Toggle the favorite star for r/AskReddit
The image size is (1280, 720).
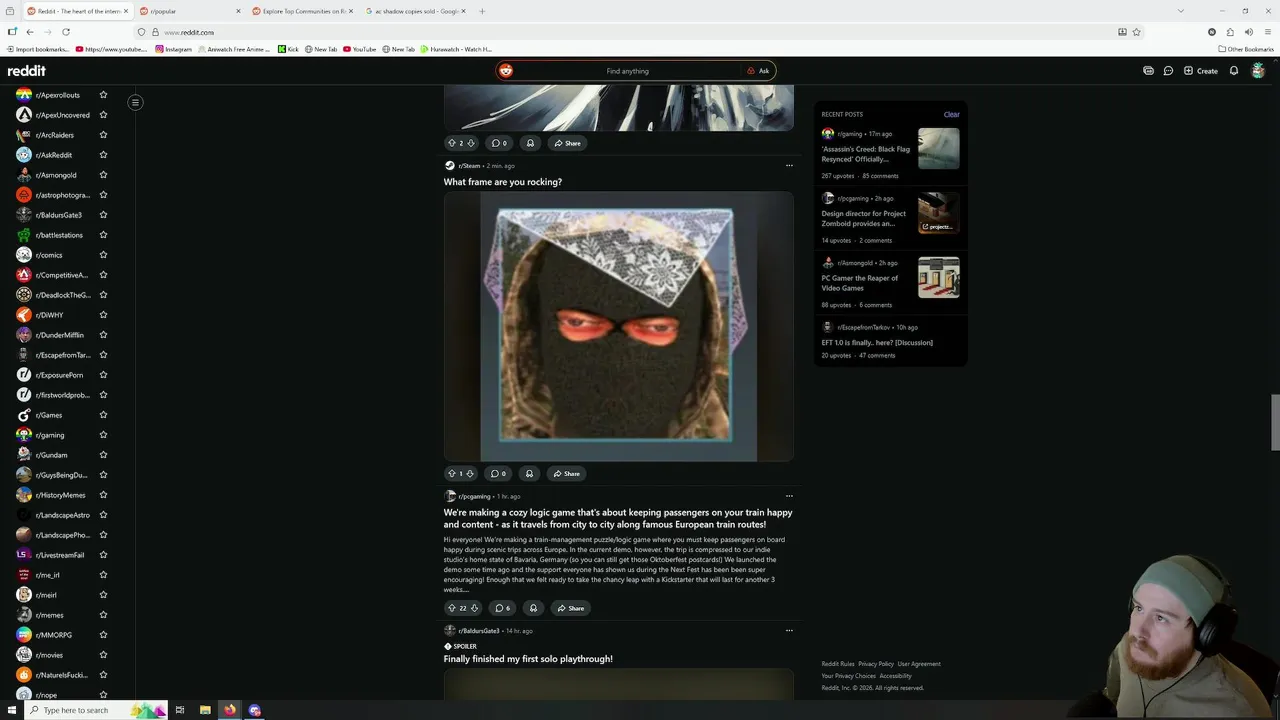(103, 155)
